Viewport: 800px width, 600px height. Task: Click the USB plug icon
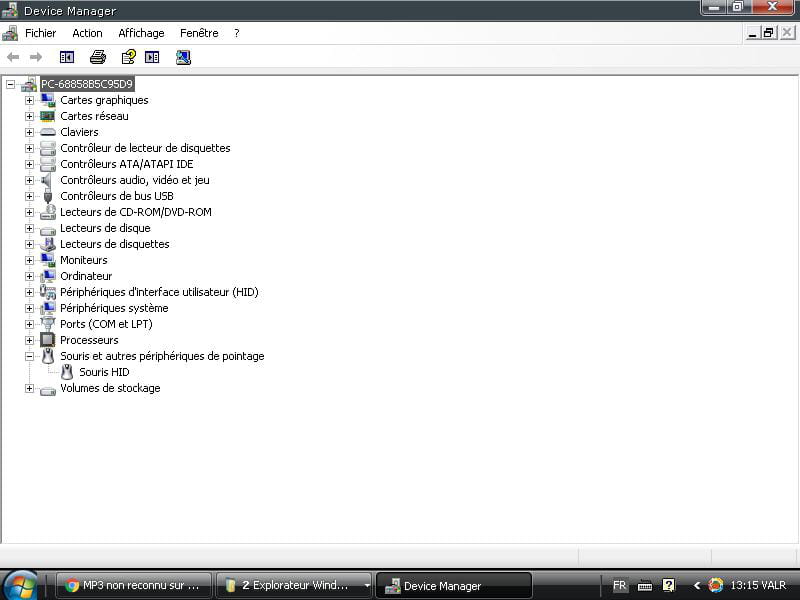click(x=48, y=196)
